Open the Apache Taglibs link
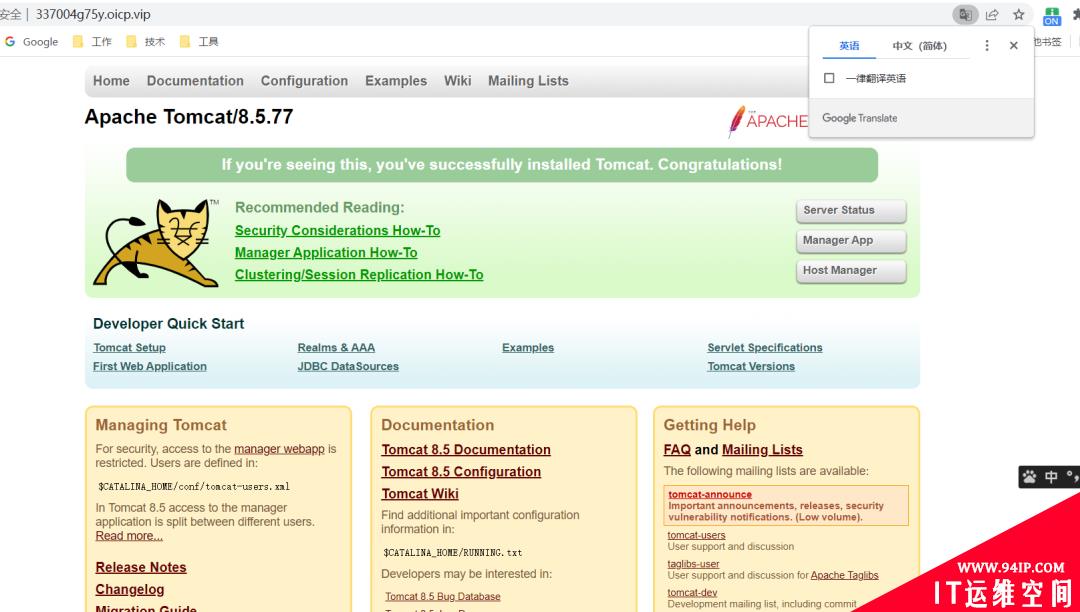 point(844,575)
